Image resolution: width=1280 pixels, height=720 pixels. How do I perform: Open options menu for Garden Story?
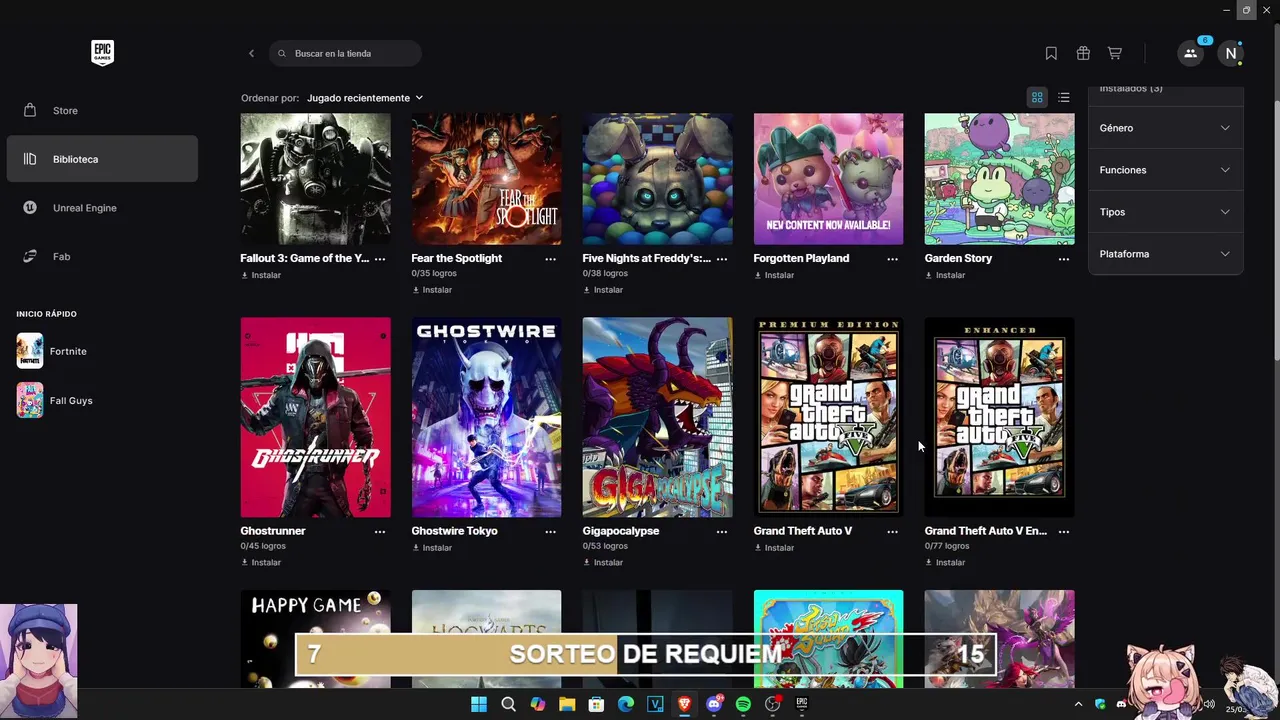coord(1064,259)
